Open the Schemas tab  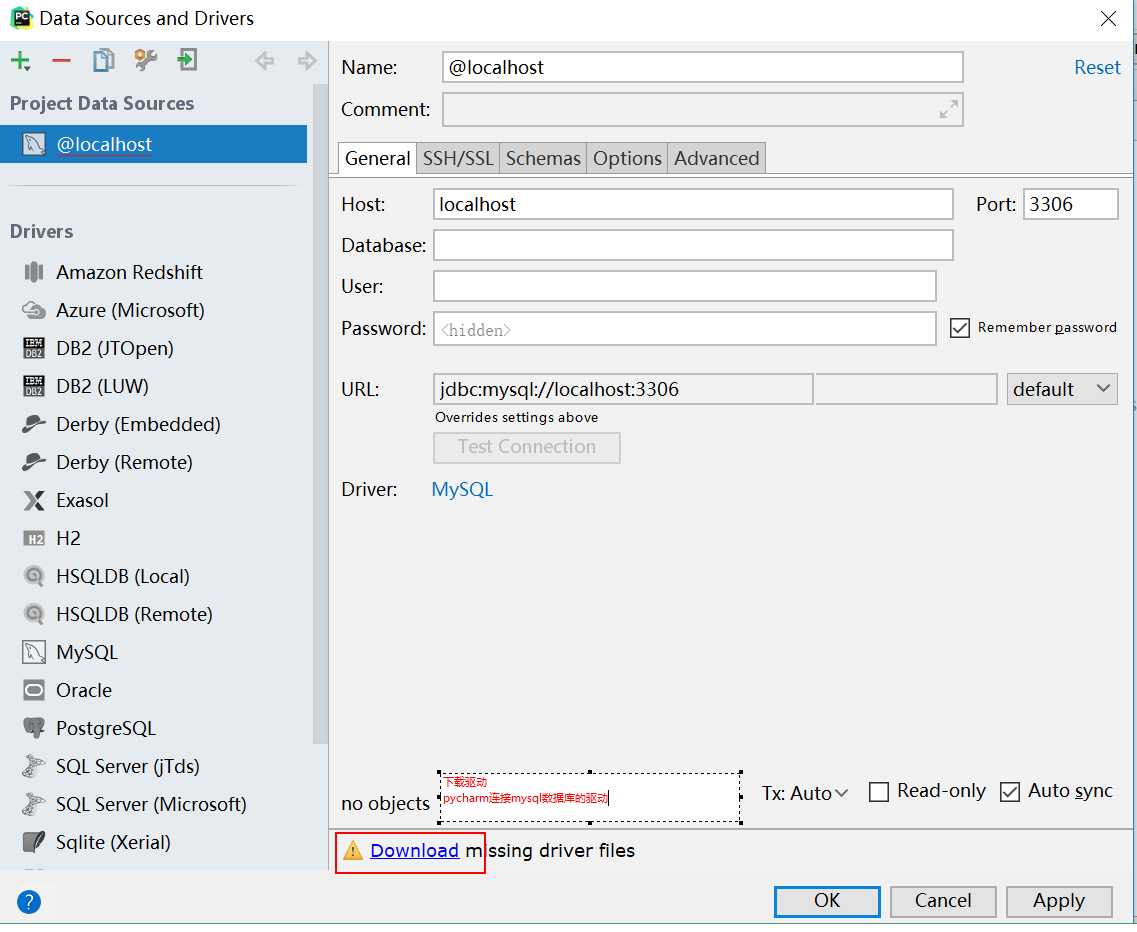[x=543, y=159]
